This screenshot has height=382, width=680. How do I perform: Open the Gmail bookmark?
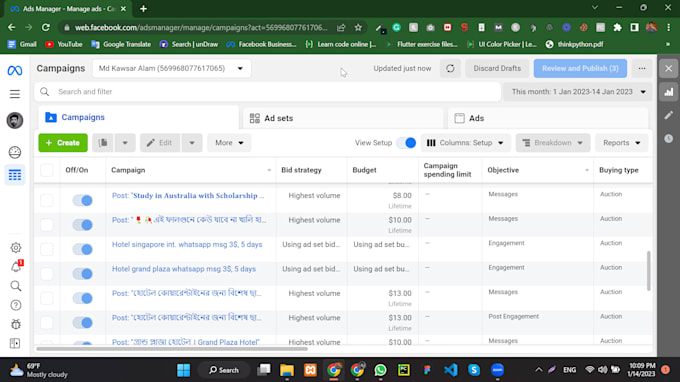[22, 44]
